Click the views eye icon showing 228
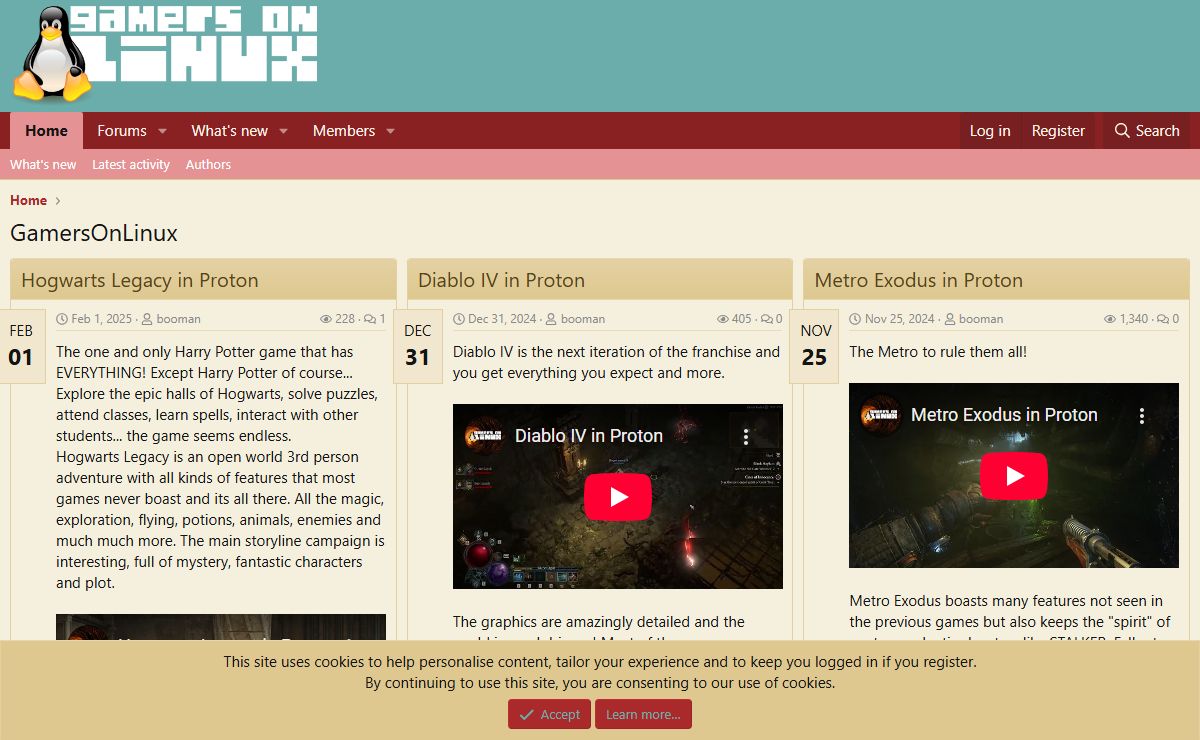This screenshot has height=740, width=1200. tap(326, 319)
